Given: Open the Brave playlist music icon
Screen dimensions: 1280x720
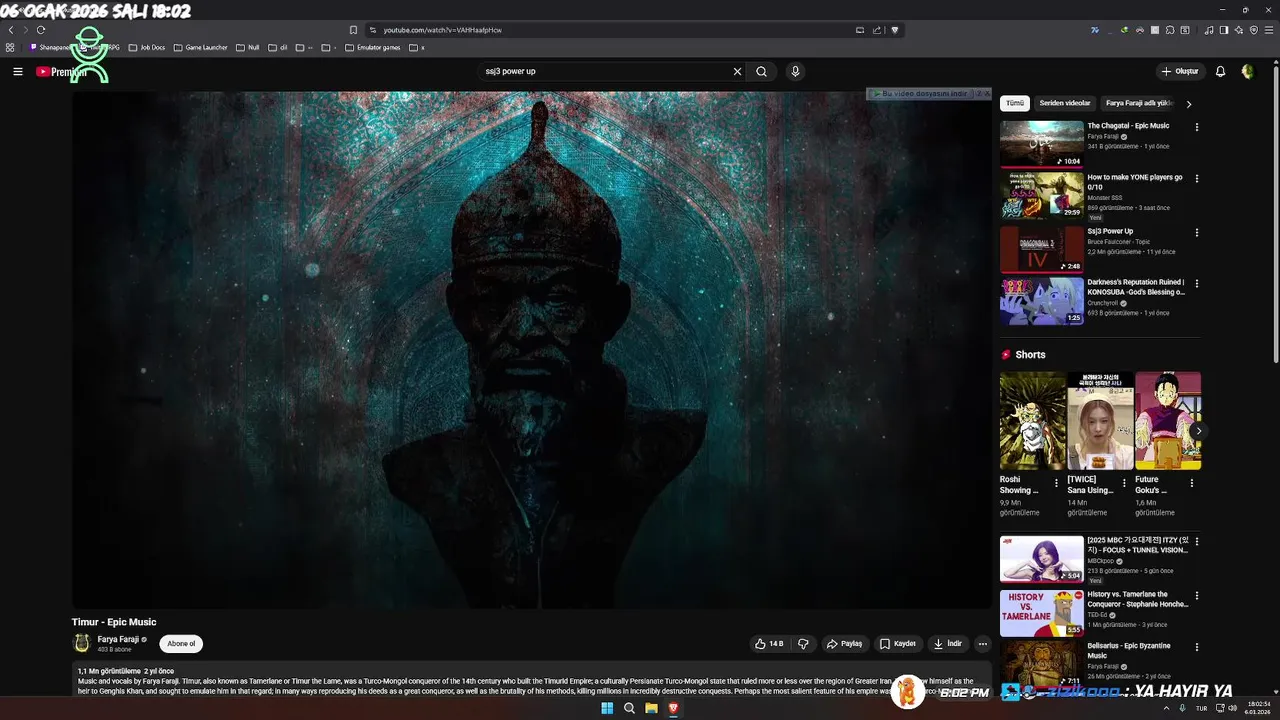Looking at the screenshot, I should pos(1209,30).
